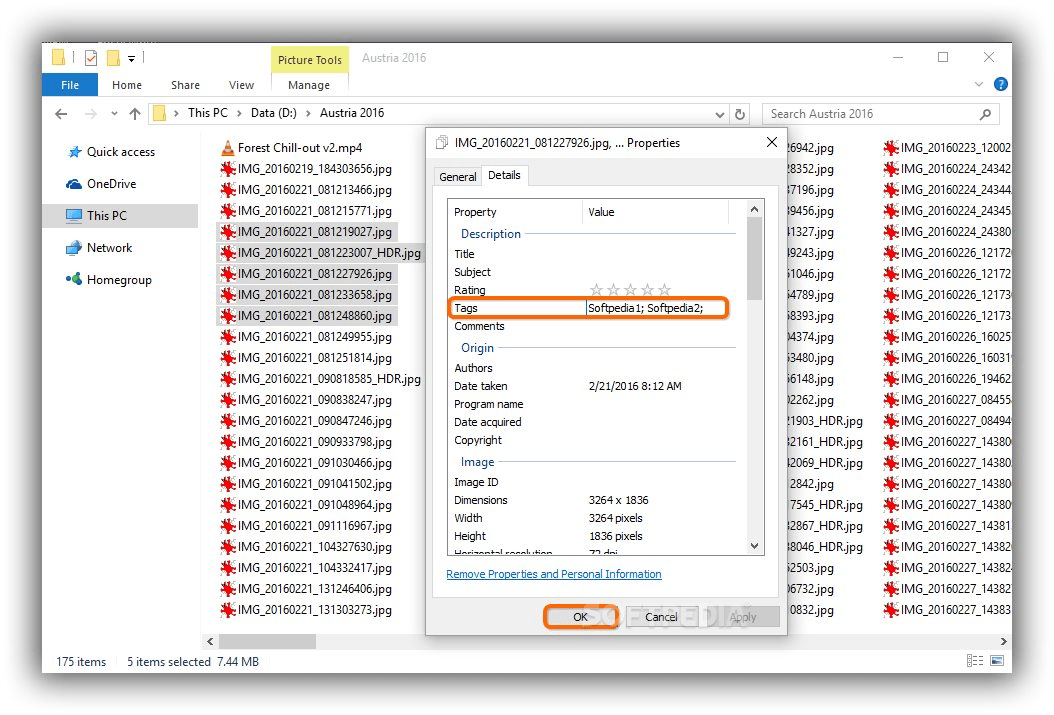This screenshot has height=715, width=1054.
Task: Click icon of IMG_20160221_081215771.jpg
Action: click(228, 211)
